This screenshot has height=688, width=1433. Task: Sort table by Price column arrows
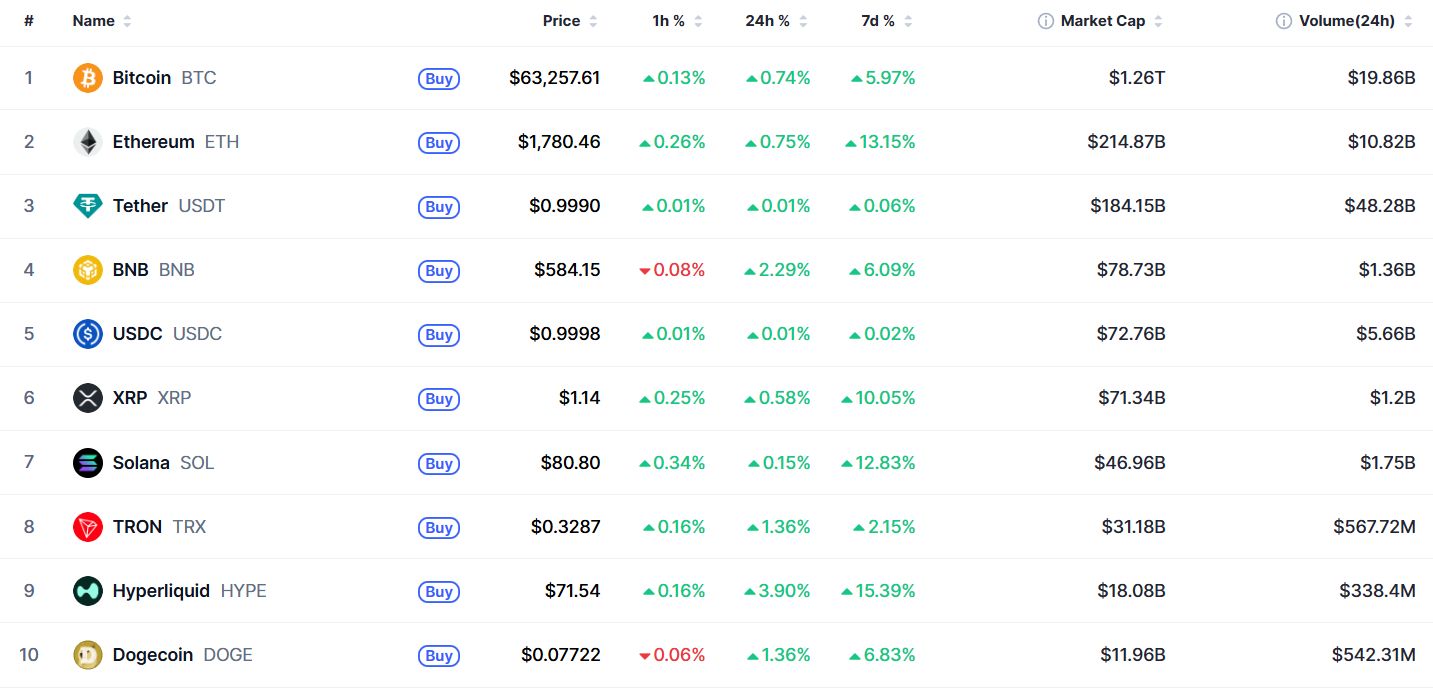(x=593, y=21)
